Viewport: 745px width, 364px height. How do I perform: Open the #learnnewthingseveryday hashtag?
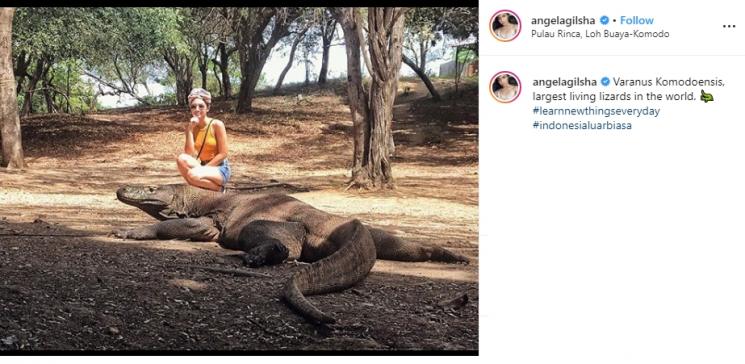point(596,111)
